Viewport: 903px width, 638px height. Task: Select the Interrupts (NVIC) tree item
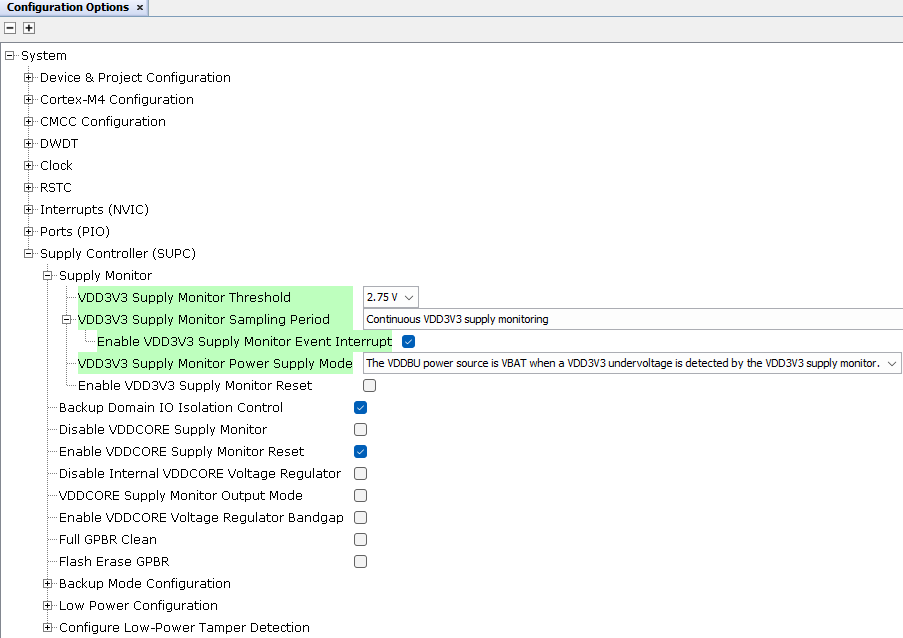point(94,210)
